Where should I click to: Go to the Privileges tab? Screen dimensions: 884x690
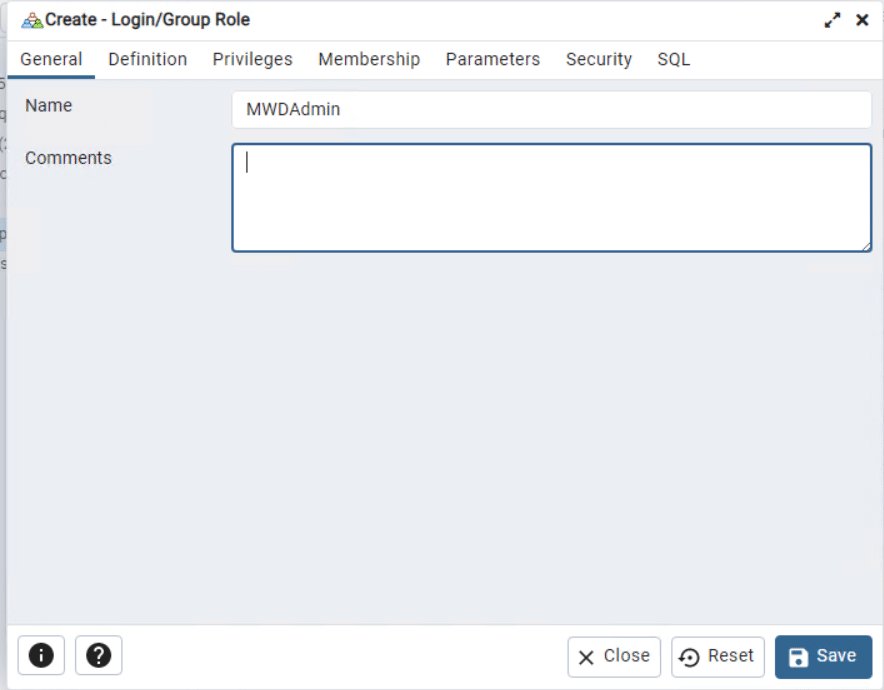(x=252, y=60)
